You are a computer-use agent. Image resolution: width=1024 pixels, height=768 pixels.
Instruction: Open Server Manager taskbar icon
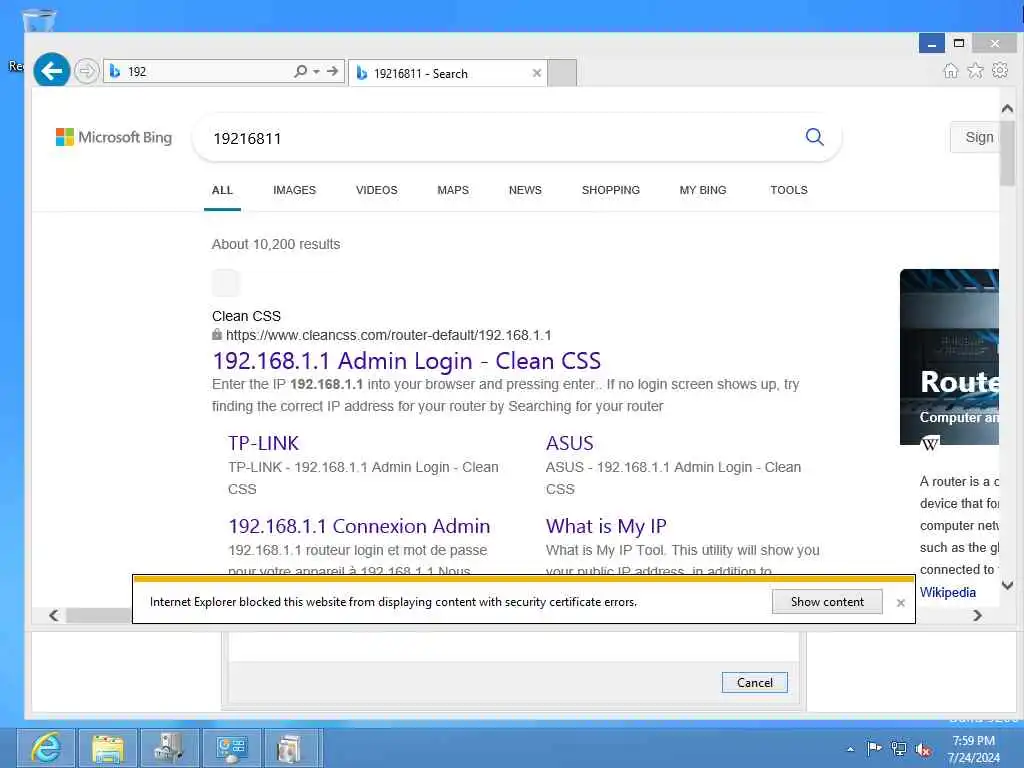[x=170, y=748]
